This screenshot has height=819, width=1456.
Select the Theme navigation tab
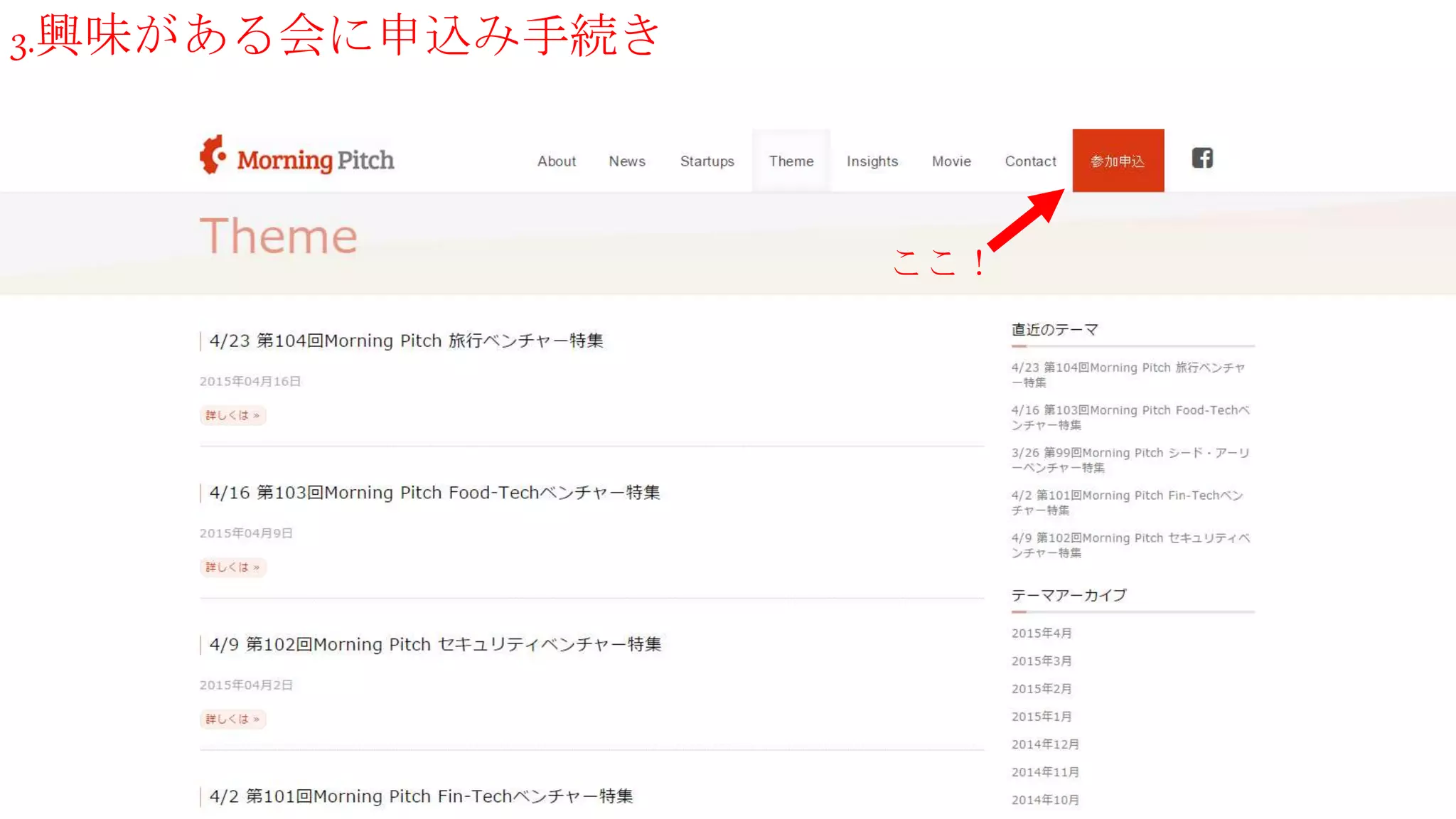[791, 161]
